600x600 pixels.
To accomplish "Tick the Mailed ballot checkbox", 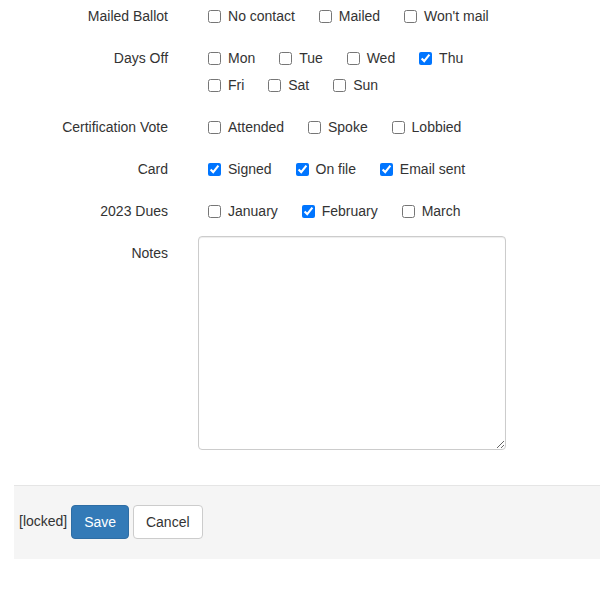I will [x=325, y=16].
